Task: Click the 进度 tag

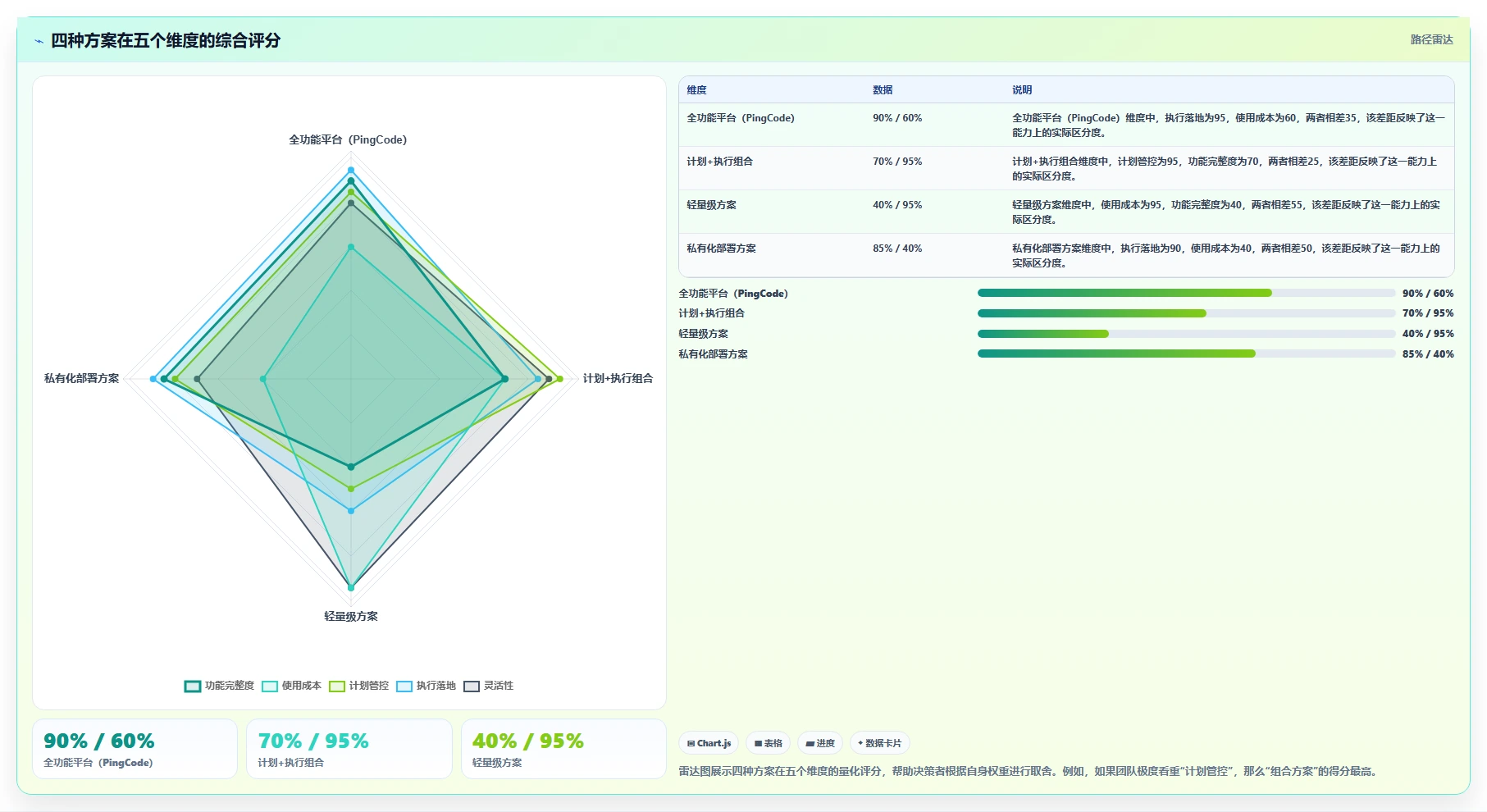Action: click(820, 743)
